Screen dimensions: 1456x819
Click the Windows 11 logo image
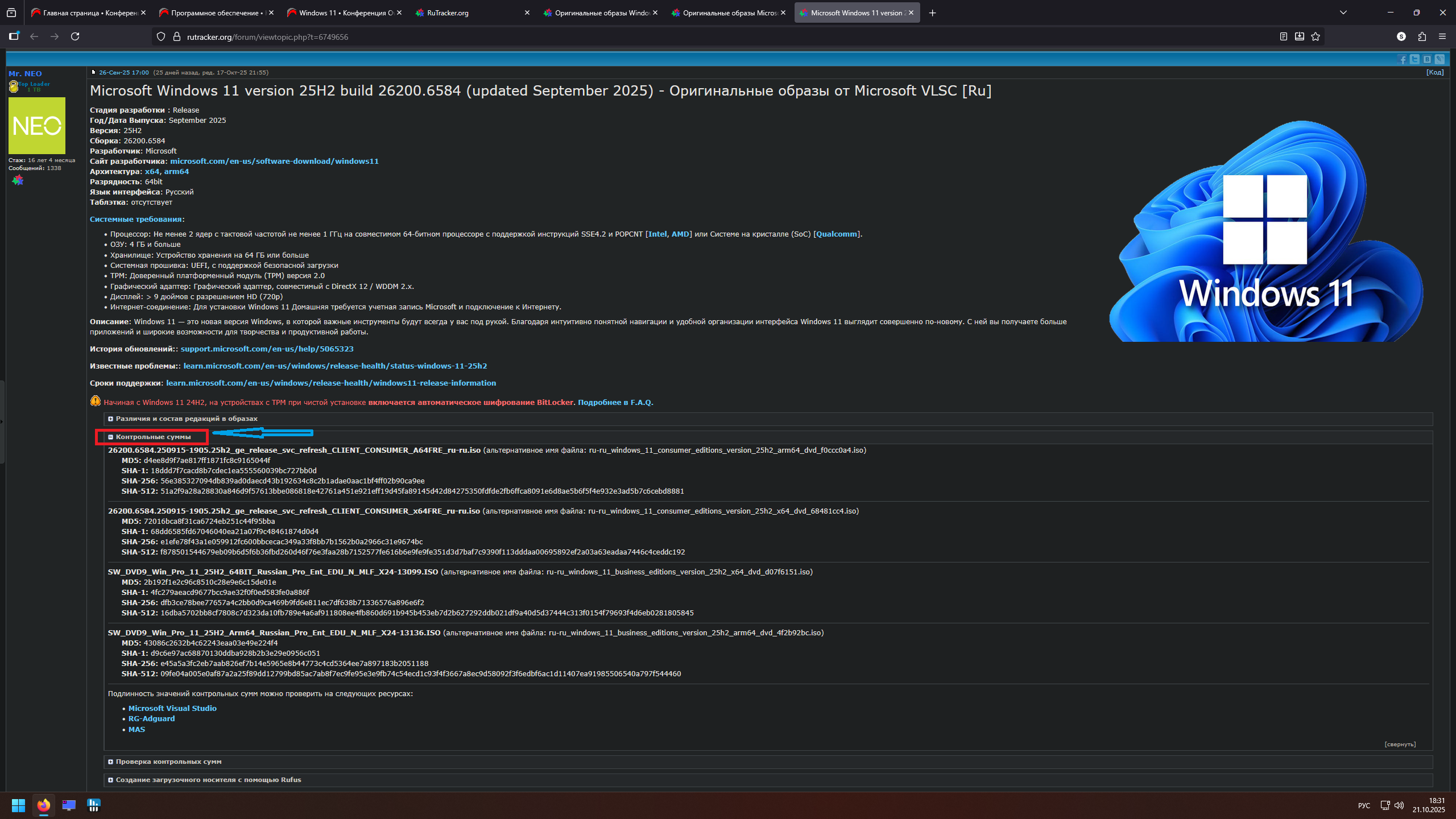coord(1265,230)
